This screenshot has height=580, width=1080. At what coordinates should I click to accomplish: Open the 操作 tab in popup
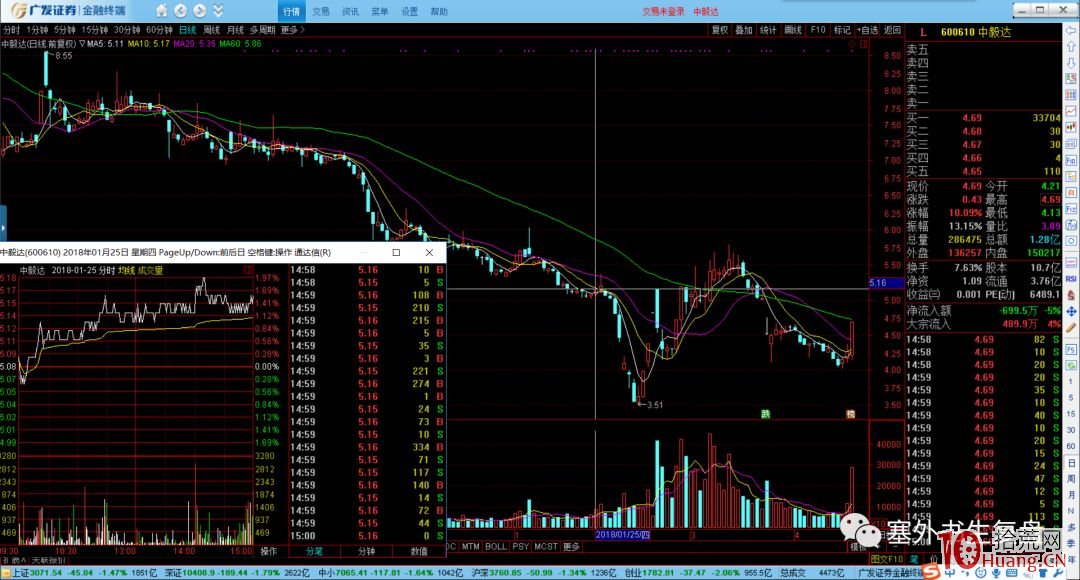pyautogui.click(x=269, y=551)
